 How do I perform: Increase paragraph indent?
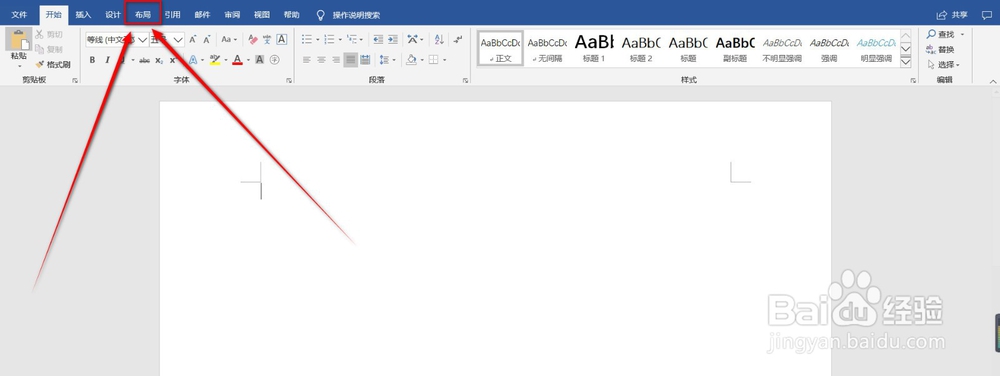[393, 40]
